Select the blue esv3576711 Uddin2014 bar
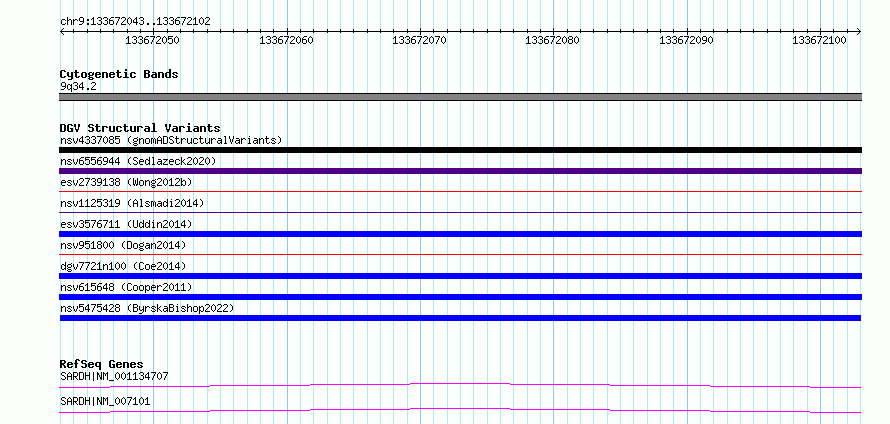 pyautogui.click(x=460, y=234)
